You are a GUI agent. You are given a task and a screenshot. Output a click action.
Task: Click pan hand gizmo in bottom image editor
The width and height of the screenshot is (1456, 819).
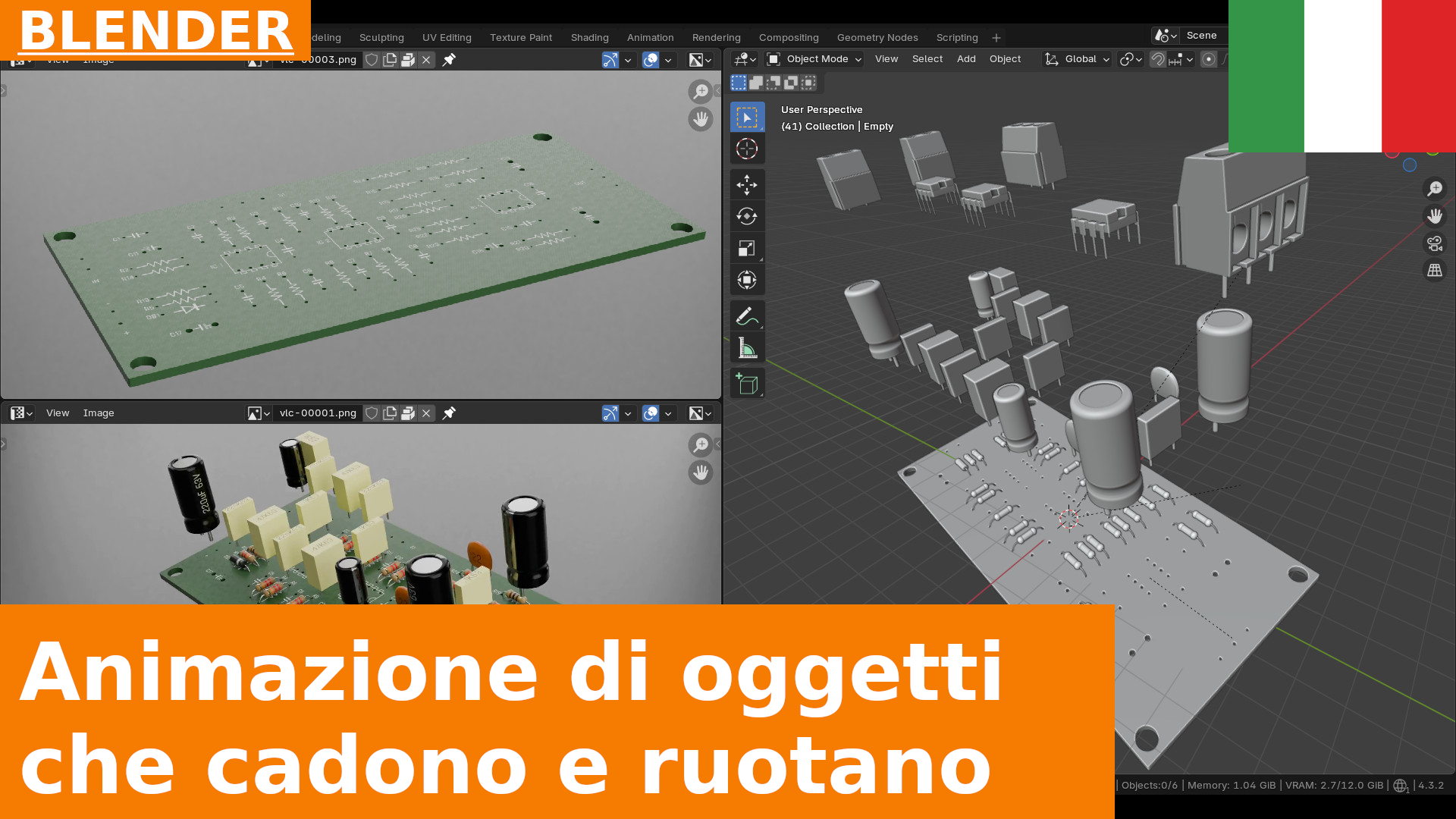(701, 472)
